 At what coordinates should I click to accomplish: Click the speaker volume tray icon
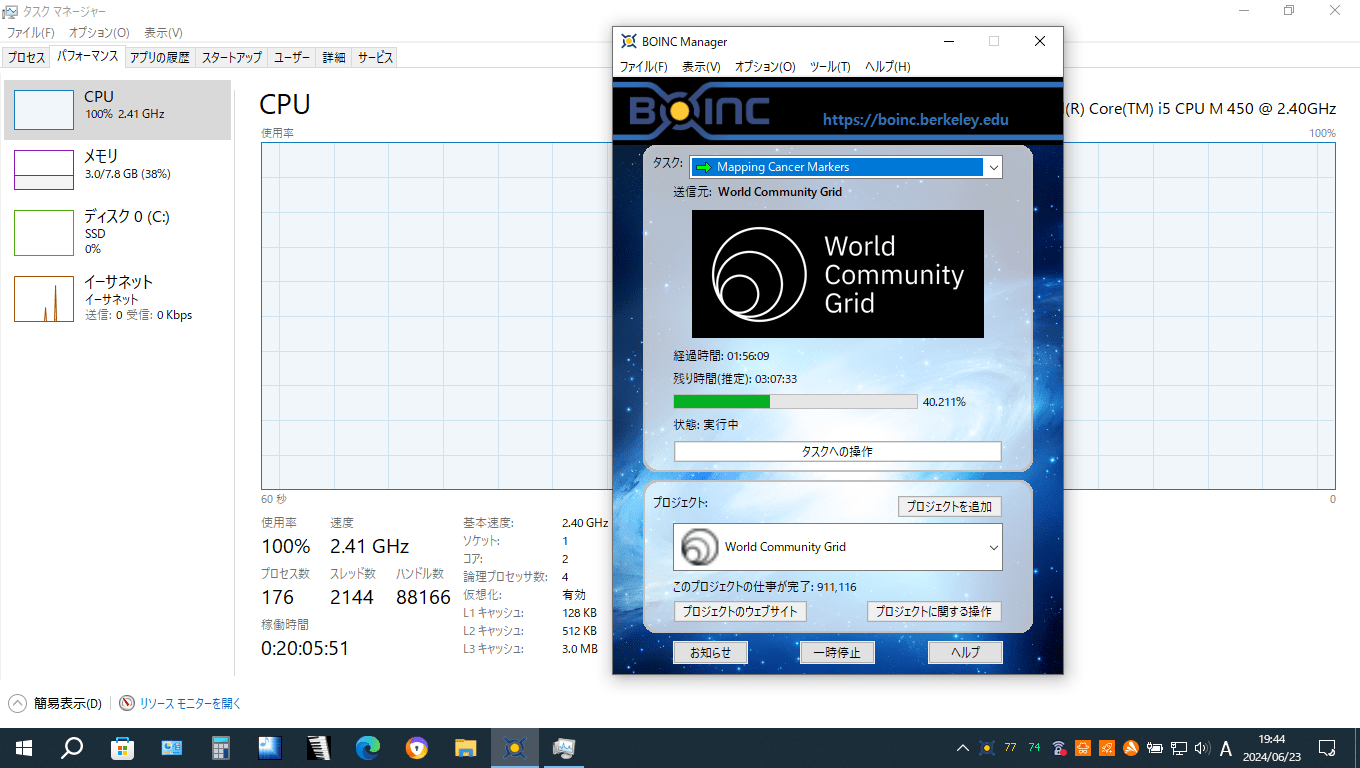tap(1201, 747)
